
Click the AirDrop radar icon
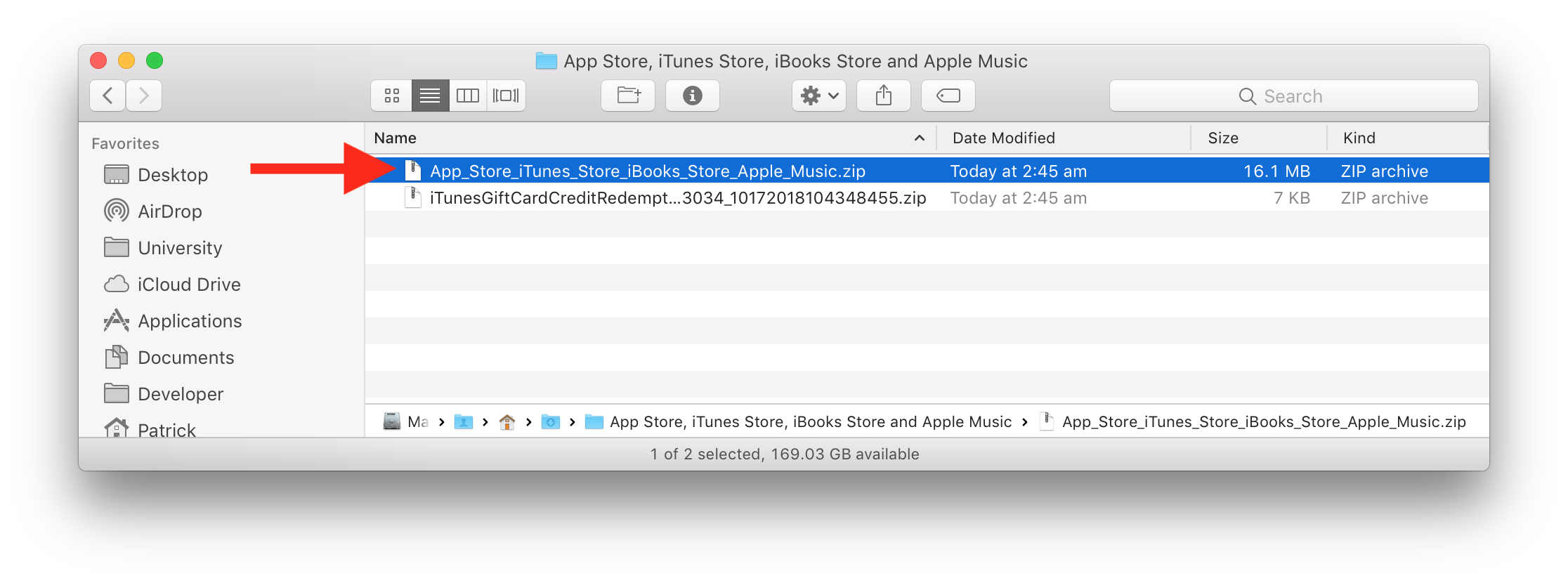tap(117, 211)
